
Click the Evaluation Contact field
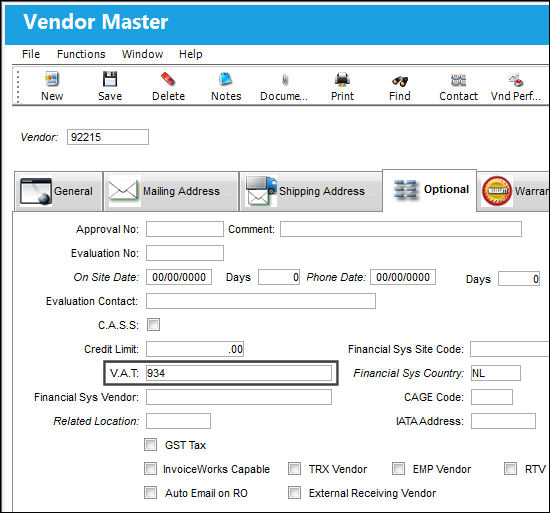click(261, 301)
